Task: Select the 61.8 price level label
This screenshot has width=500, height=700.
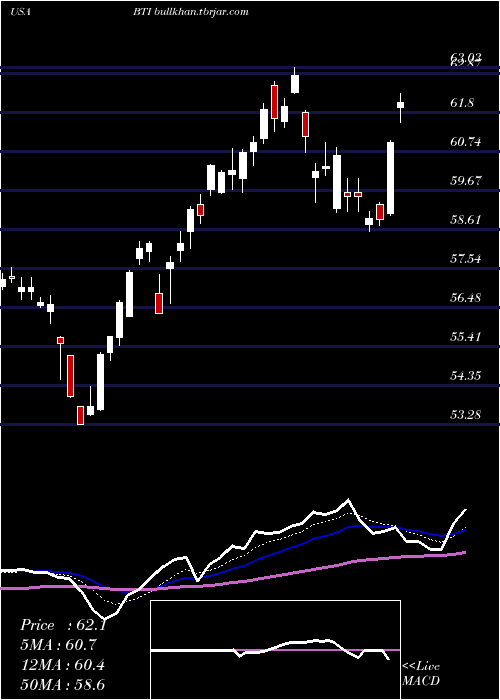Action: (x=462, y=103)
